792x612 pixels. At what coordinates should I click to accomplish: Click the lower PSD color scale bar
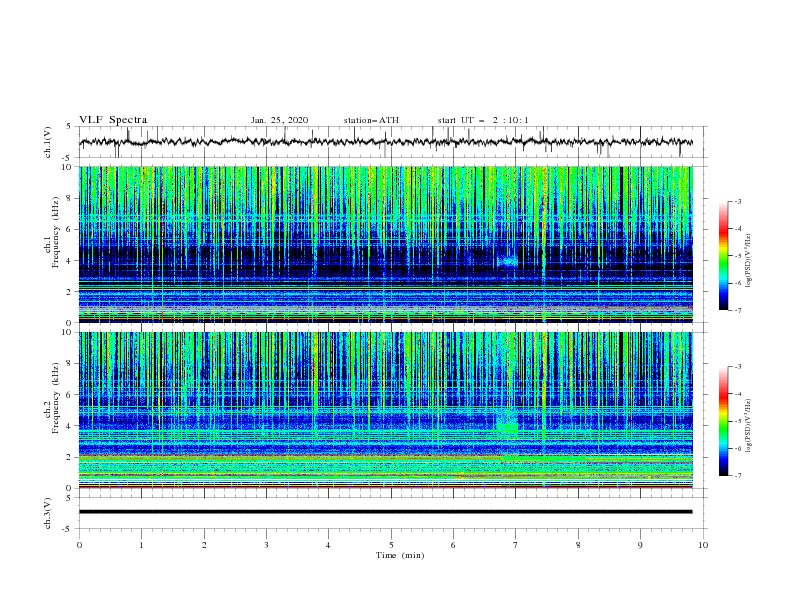(x=724, y=421)
